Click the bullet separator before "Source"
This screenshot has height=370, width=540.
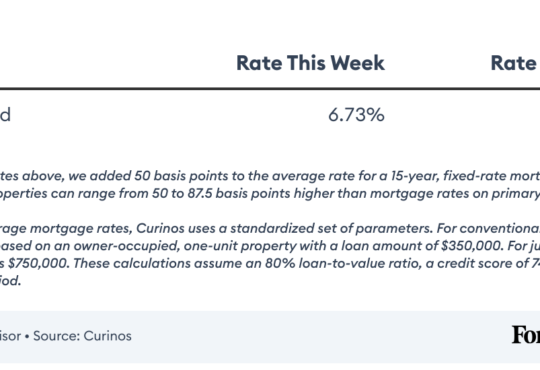pyautogui.click(x=27, y=336)
